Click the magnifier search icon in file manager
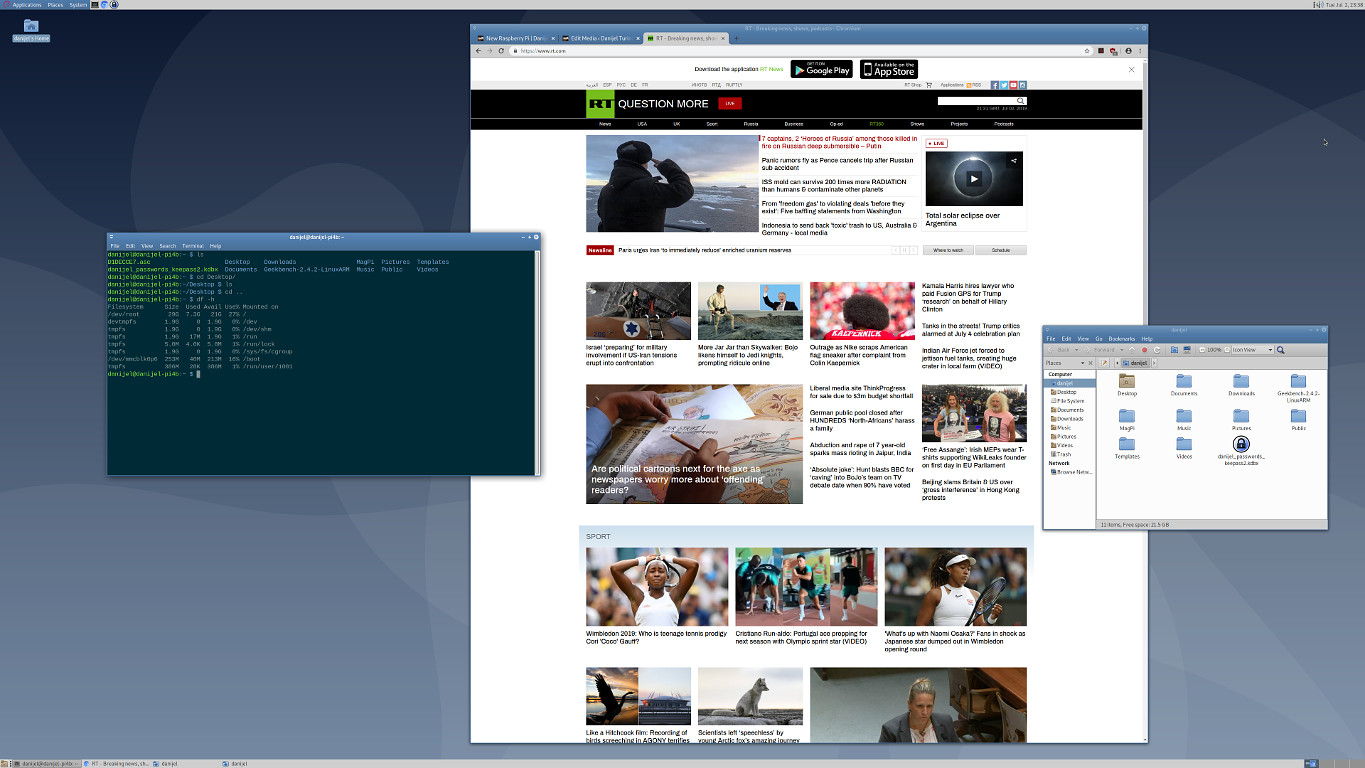 tap(1281, 350)
